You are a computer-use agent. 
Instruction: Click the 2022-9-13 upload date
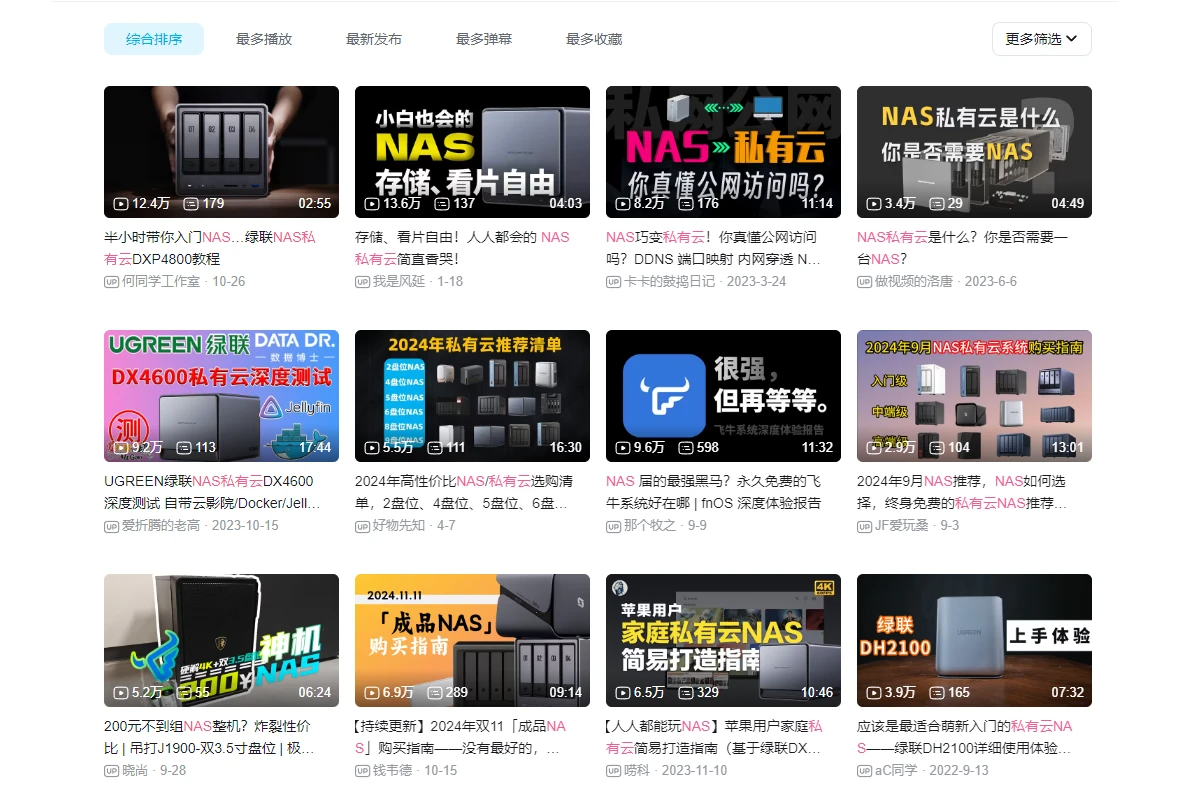coord(959,770)
